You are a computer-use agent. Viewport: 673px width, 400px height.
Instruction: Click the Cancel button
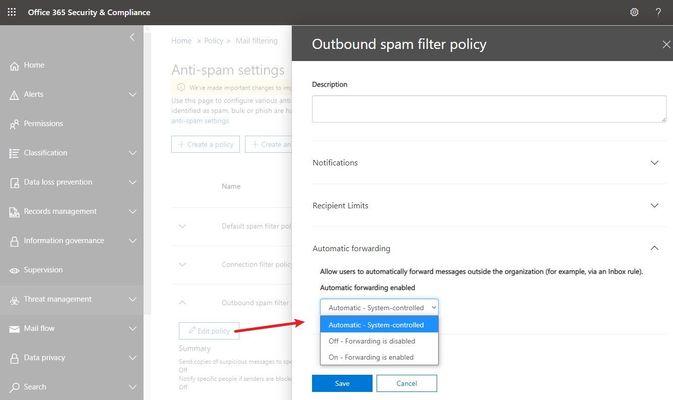point(406,383)
